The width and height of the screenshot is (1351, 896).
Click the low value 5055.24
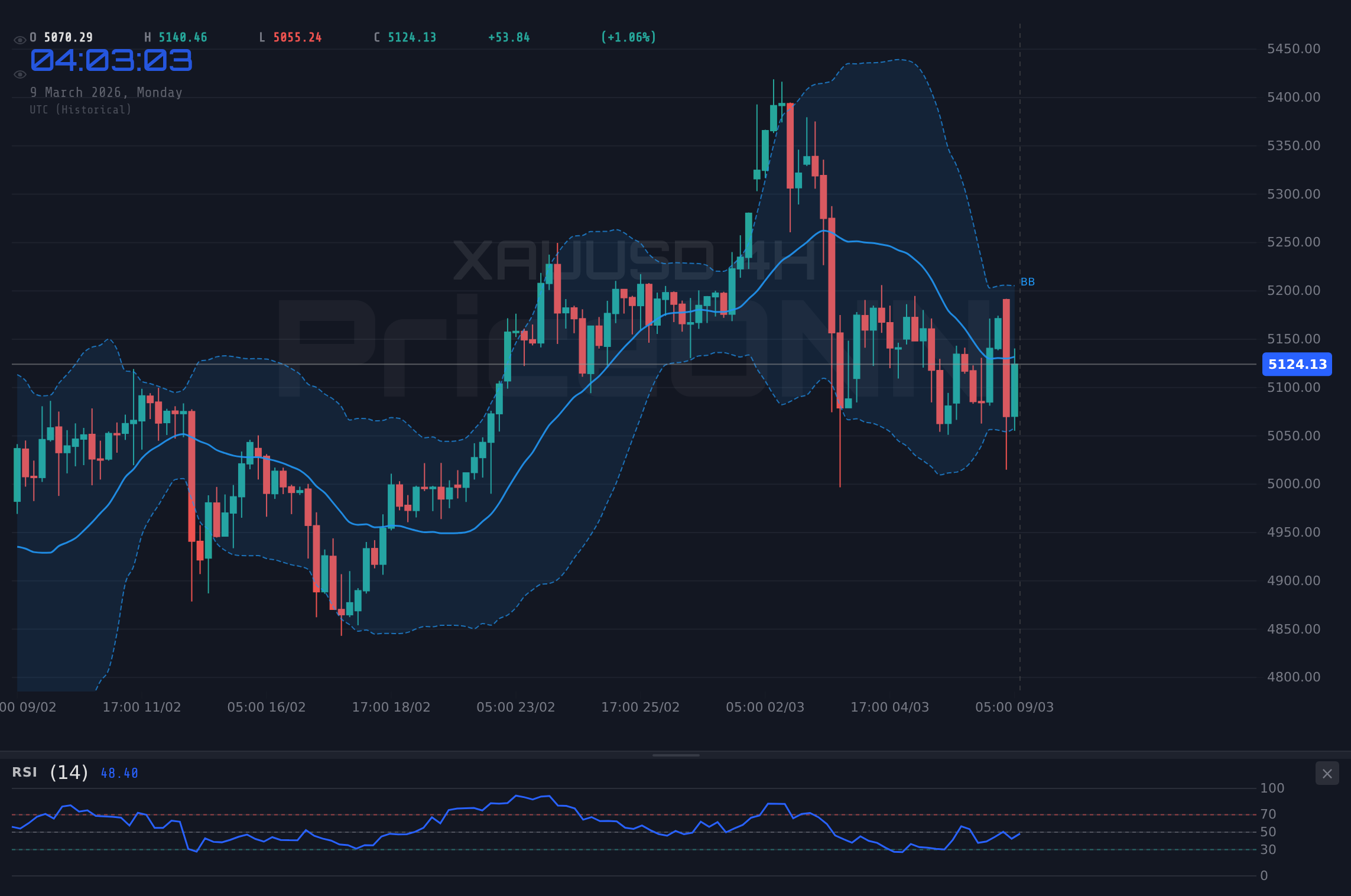(x=297, y=37)
